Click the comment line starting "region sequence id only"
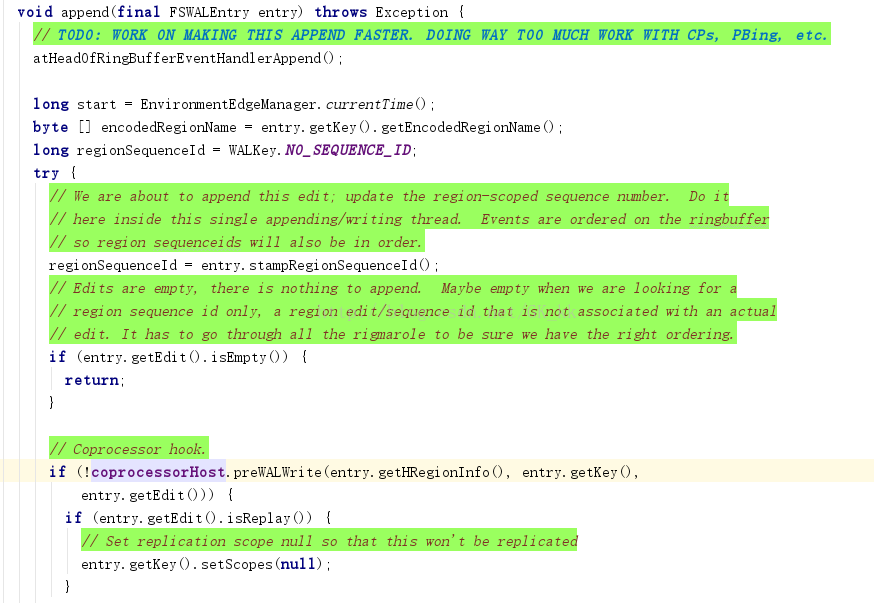Viewport: 874px width, 603px height. [x=412, y=311]
